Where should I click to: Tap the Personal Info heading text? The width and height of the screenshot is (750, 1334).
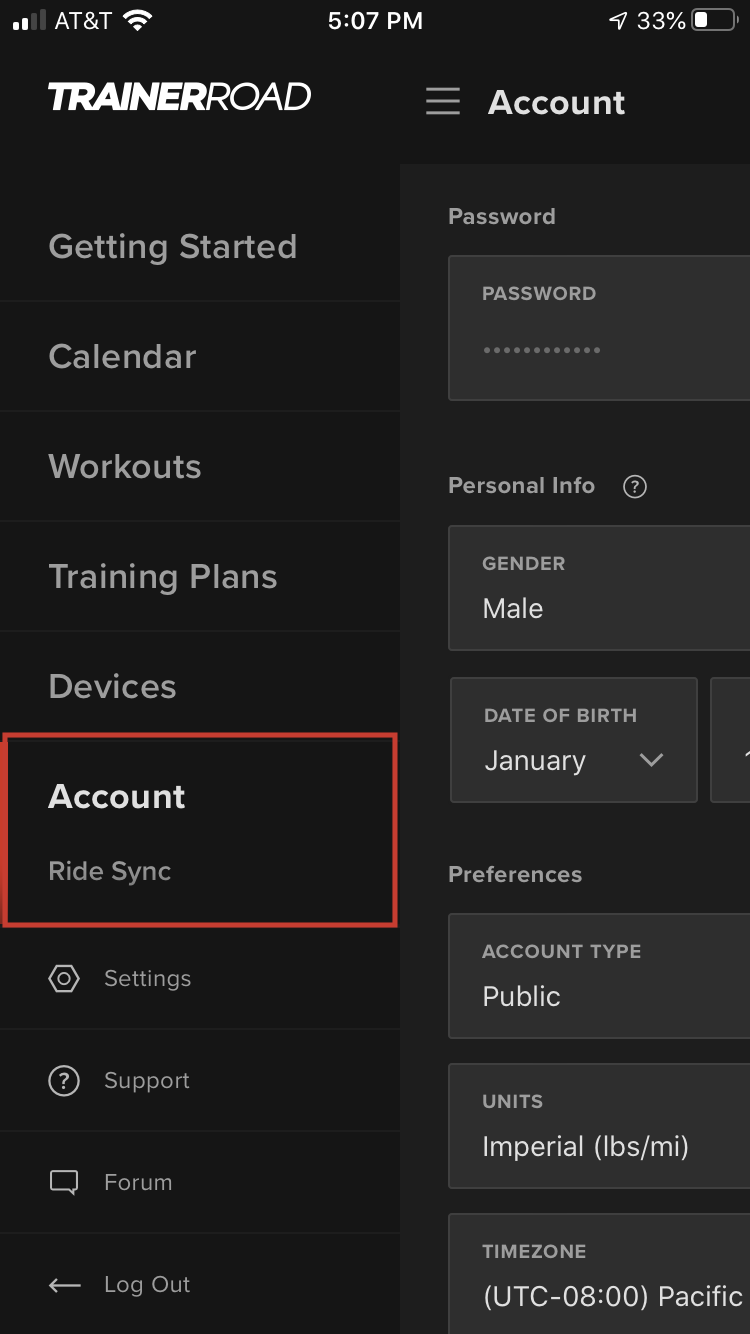[521, 486]
